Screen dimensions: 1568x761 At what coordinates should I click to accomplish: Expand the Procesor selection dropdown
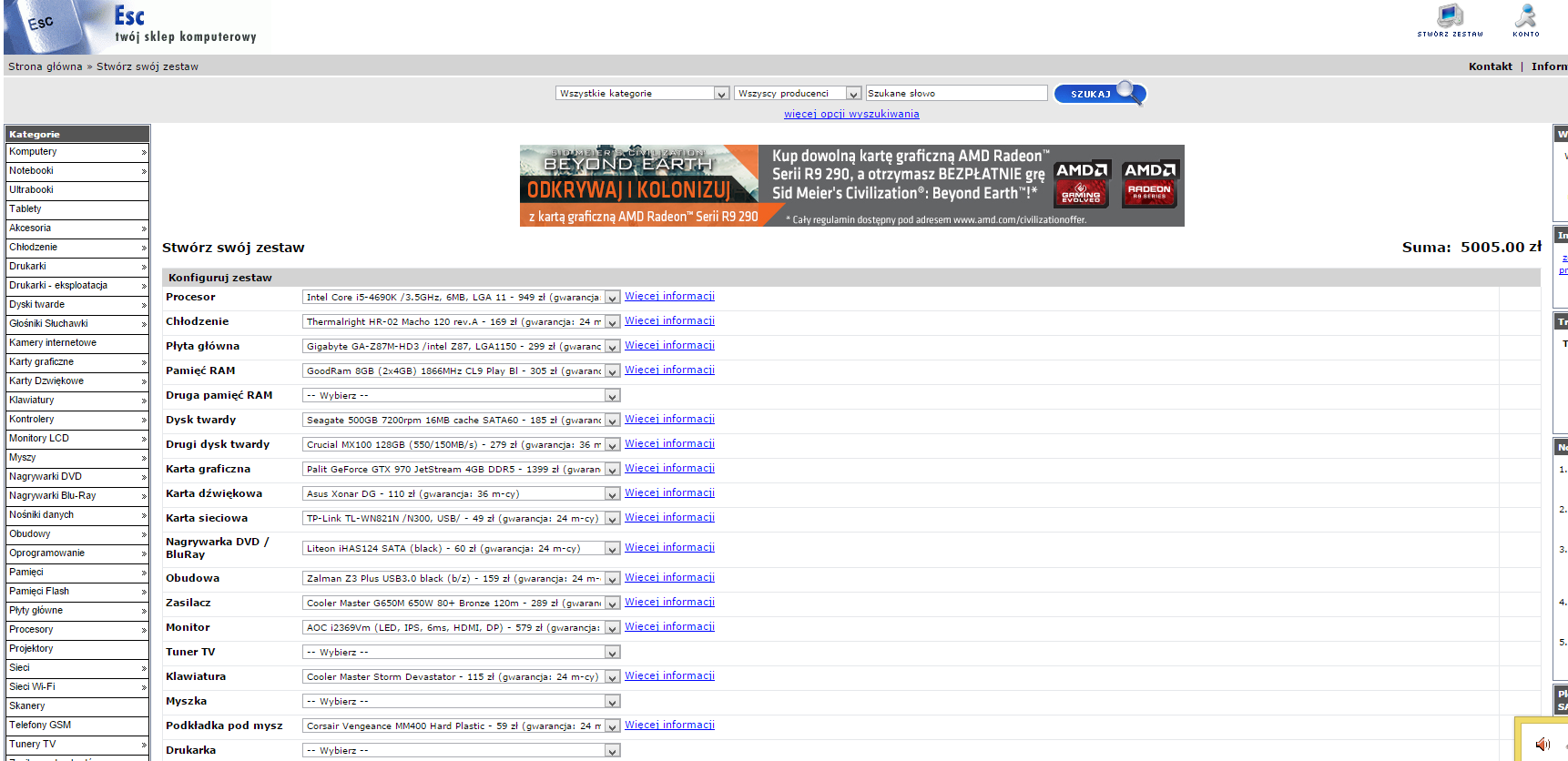tap(461, 297)
